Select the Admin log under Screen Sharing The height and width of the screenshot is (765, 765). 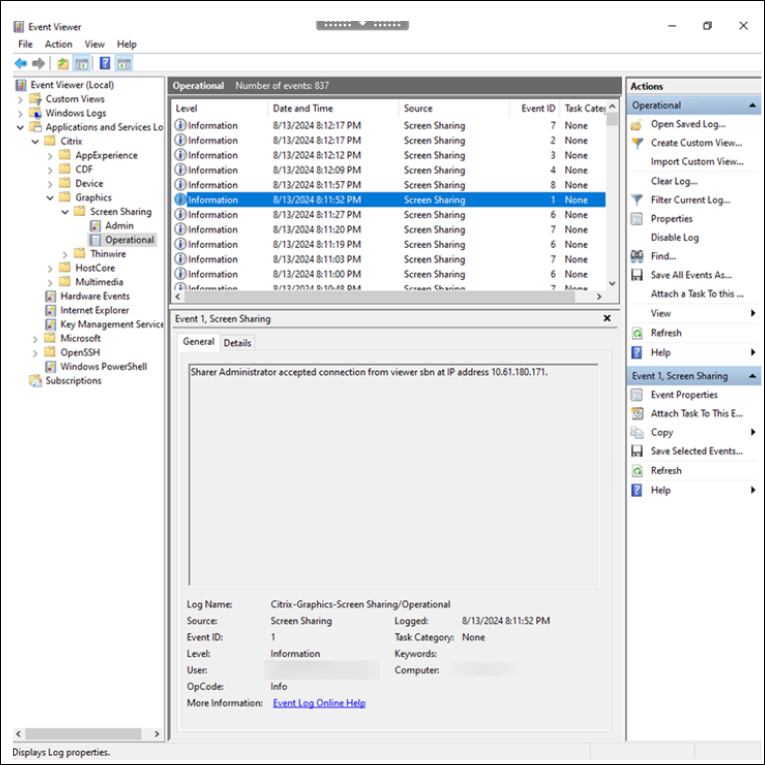coord(119,226)
